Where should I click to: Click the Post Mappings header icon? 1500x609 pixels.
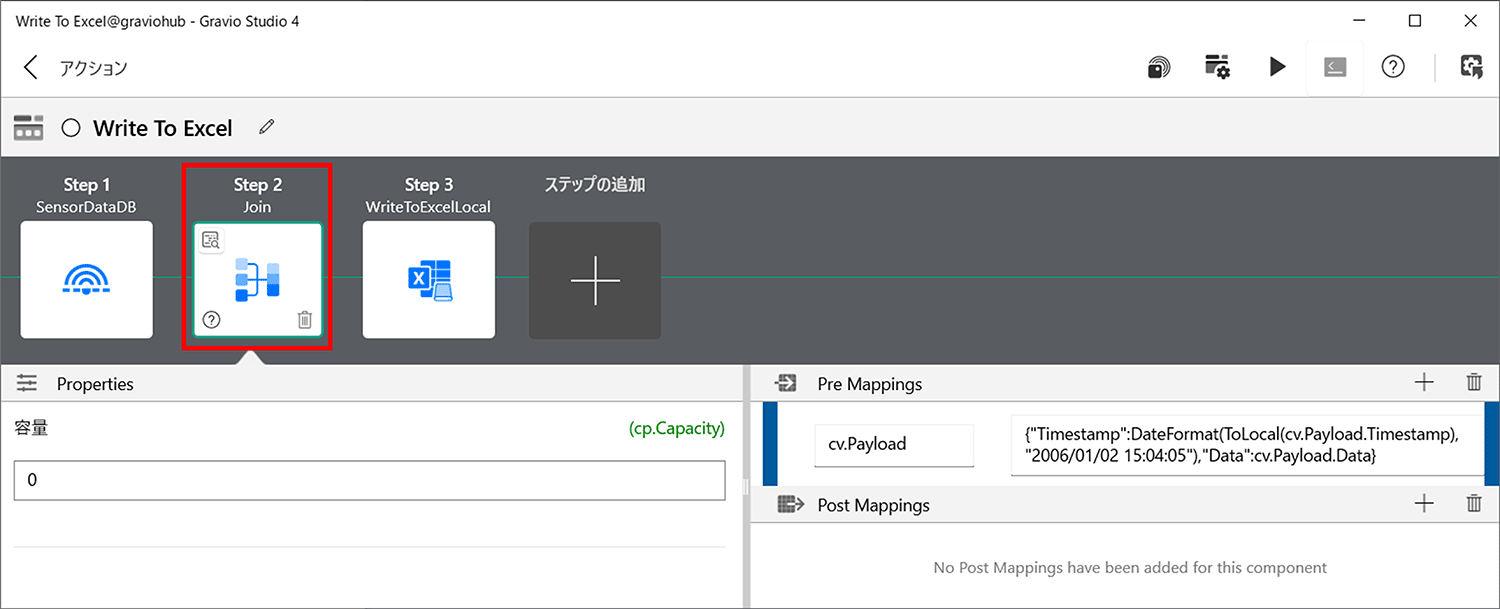[x=790, y=505]
